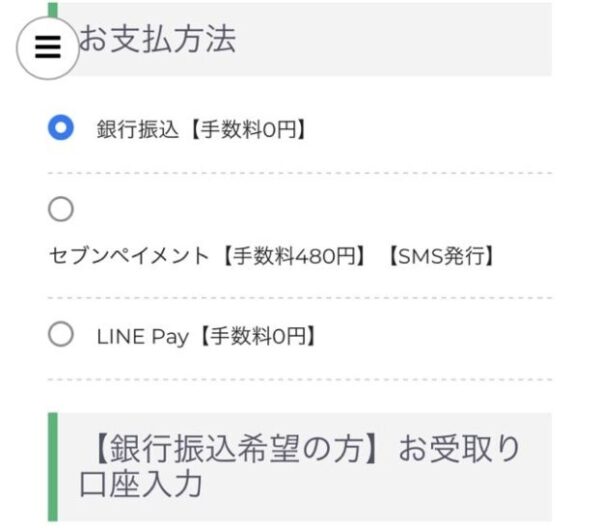This screenshot has height=531, width=600.
Task: Click the dashed divider below 銀行振込 option
Action: tap(300, 173)
